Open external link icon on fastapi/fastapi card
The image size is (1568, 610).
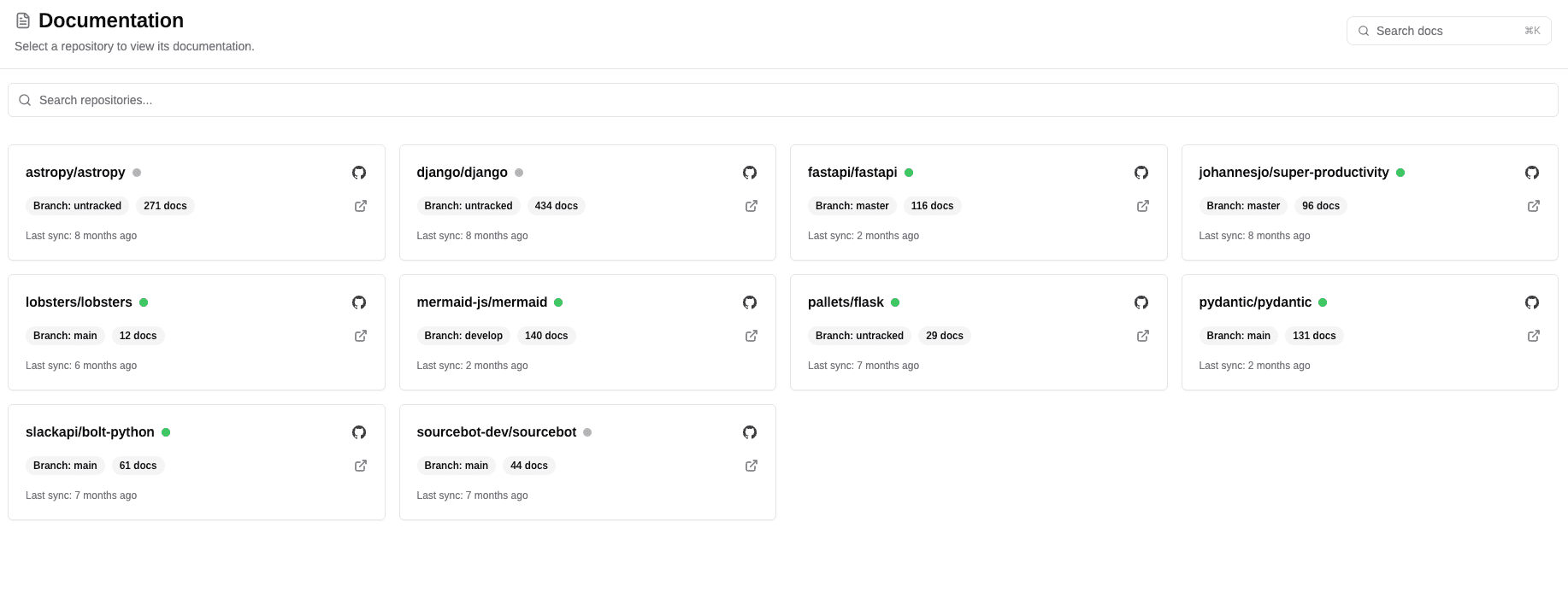[x=1143, y=206]
